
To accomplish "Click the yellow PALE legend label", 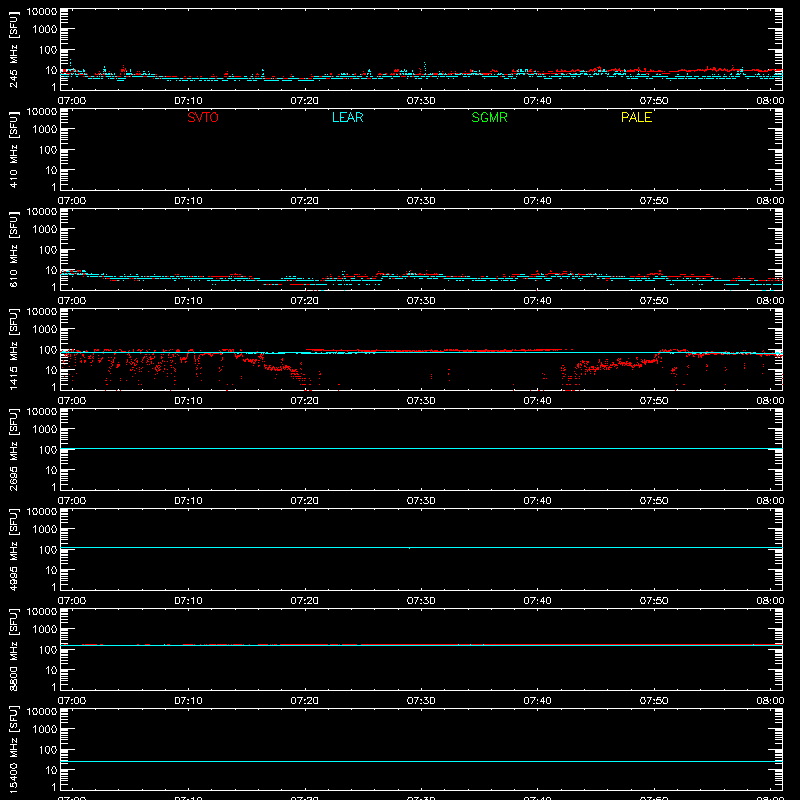I will pos(636,117).
